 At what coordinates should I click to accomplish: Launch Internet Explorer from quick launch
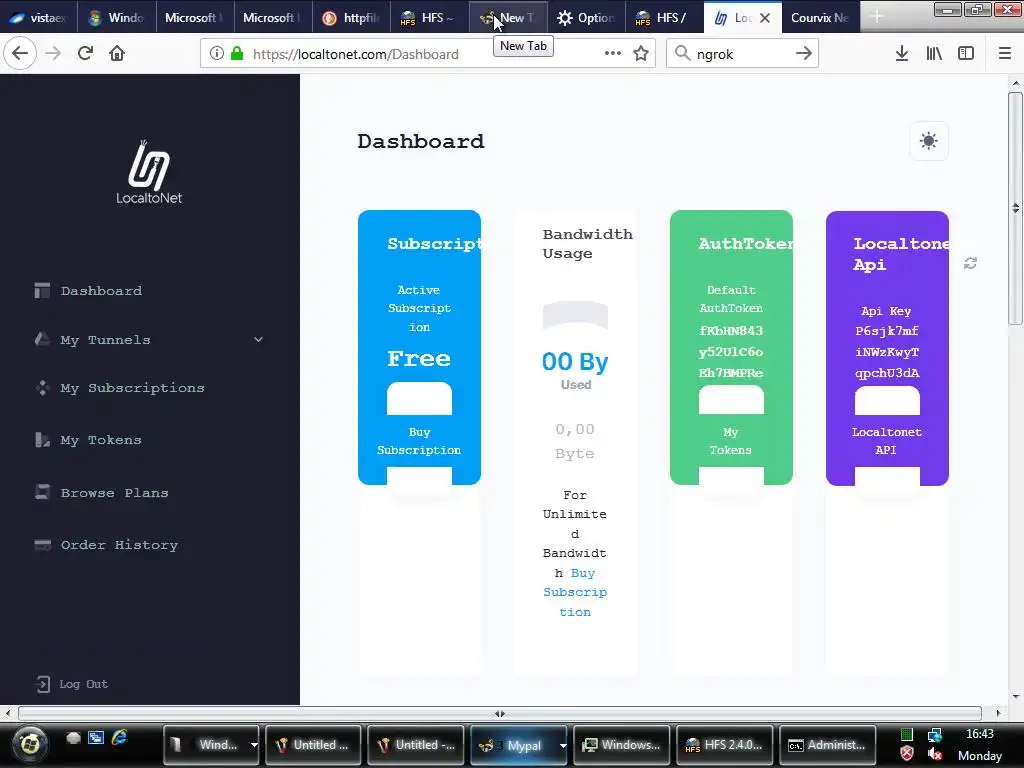tap(119, 738)
